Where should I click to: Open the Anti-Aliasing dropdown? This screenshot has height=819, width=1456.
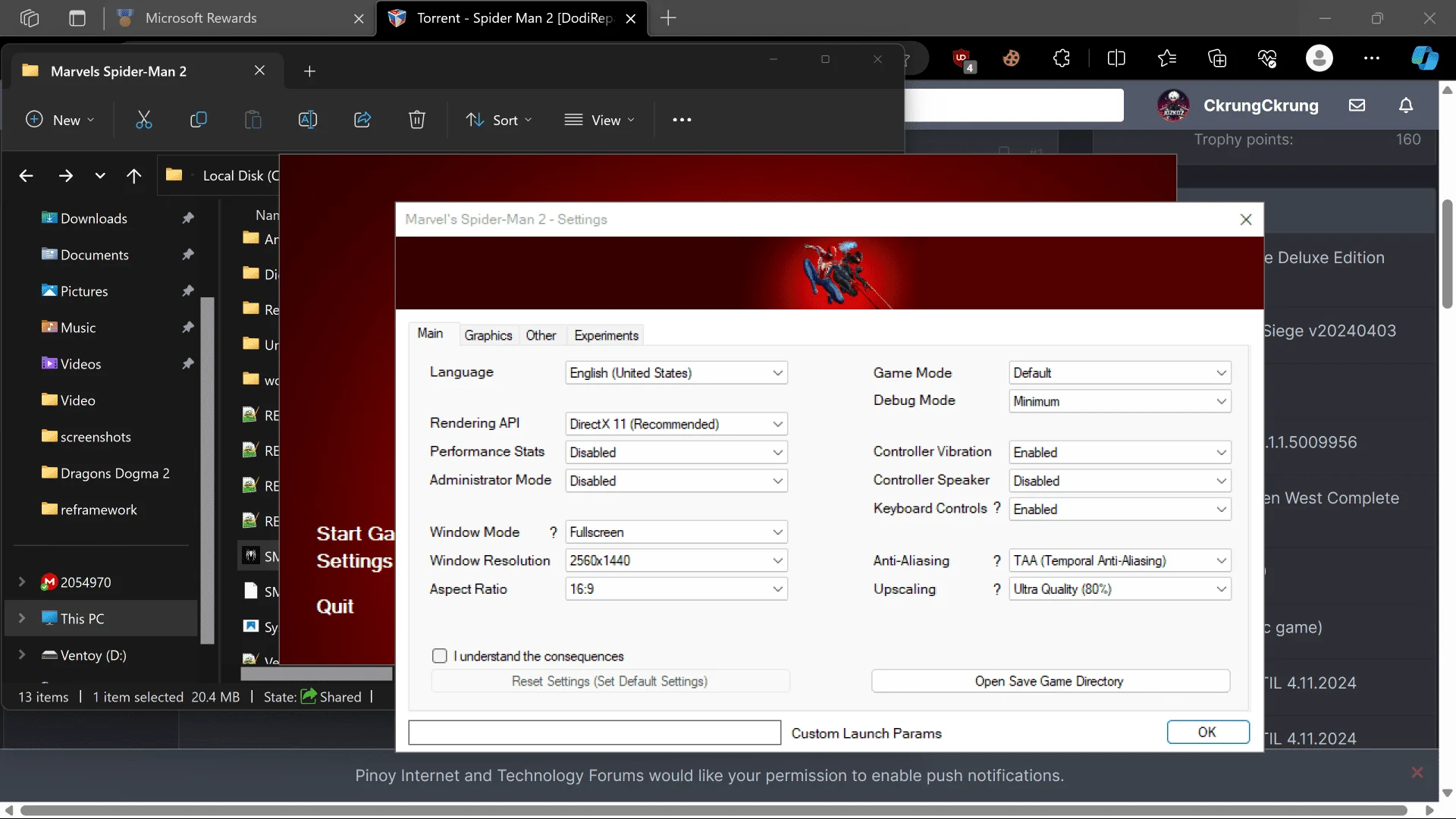tap(1120, 560)
